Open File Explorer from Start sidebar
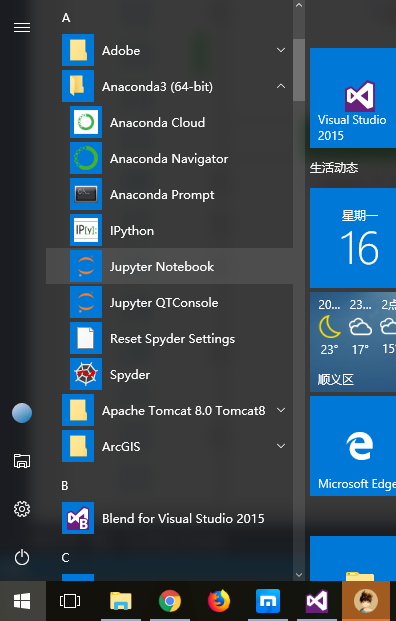 pyautogui.click(x=22, y=461)
